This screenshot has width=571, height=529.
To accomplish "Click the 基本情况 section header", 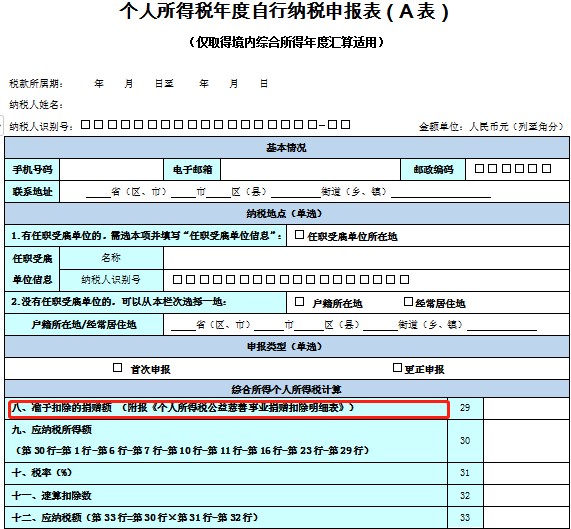I will coord(287,147).
